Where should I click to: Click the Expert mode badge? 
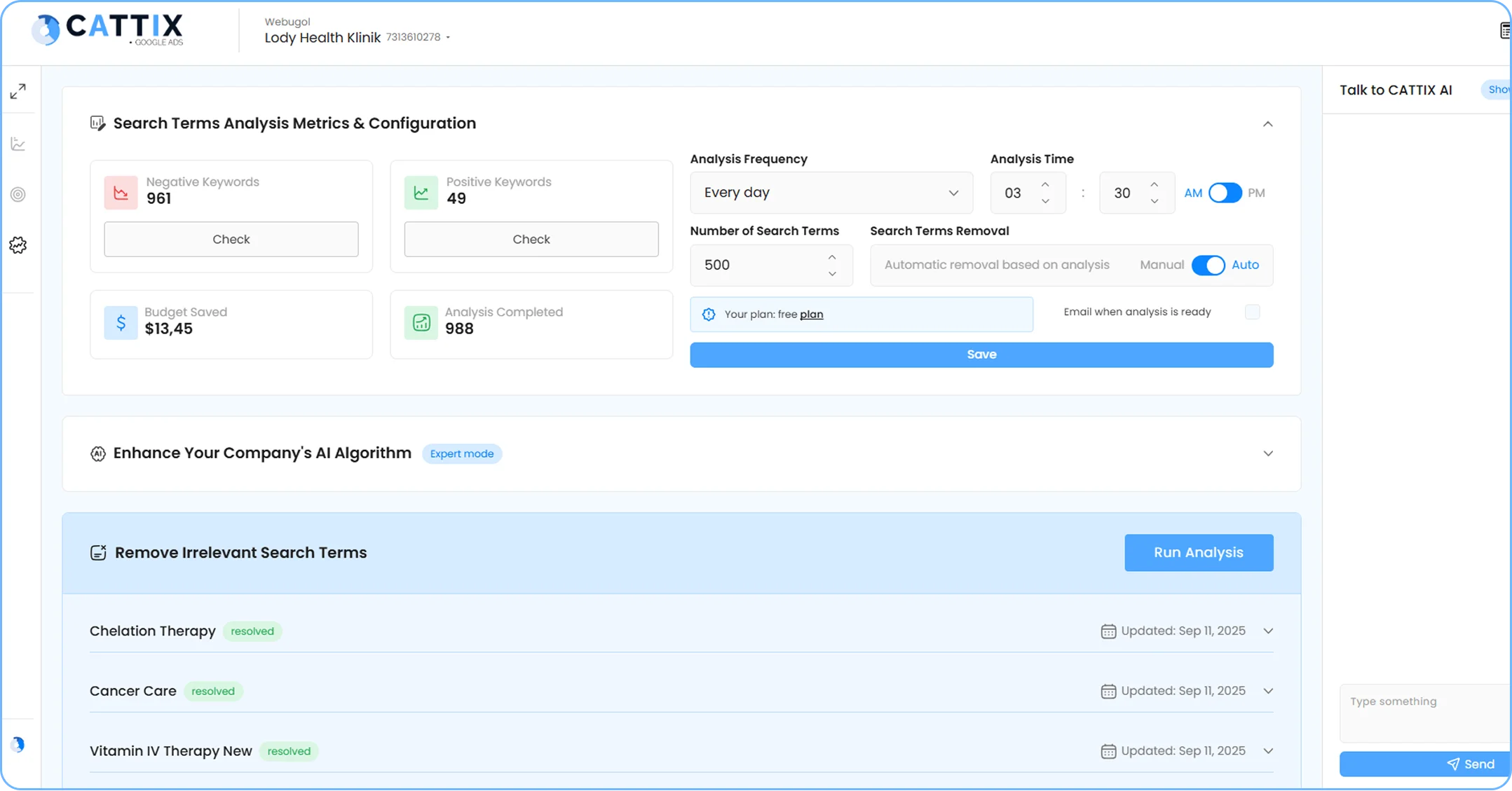(461, 453)
